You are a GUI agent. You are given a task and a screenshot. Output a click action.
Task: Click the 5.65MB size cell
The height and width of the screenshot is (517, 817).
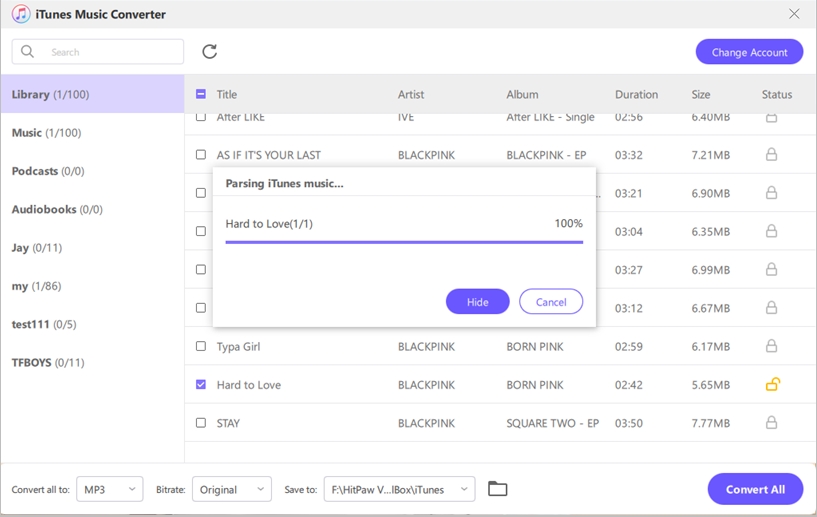tap(710, 385)
